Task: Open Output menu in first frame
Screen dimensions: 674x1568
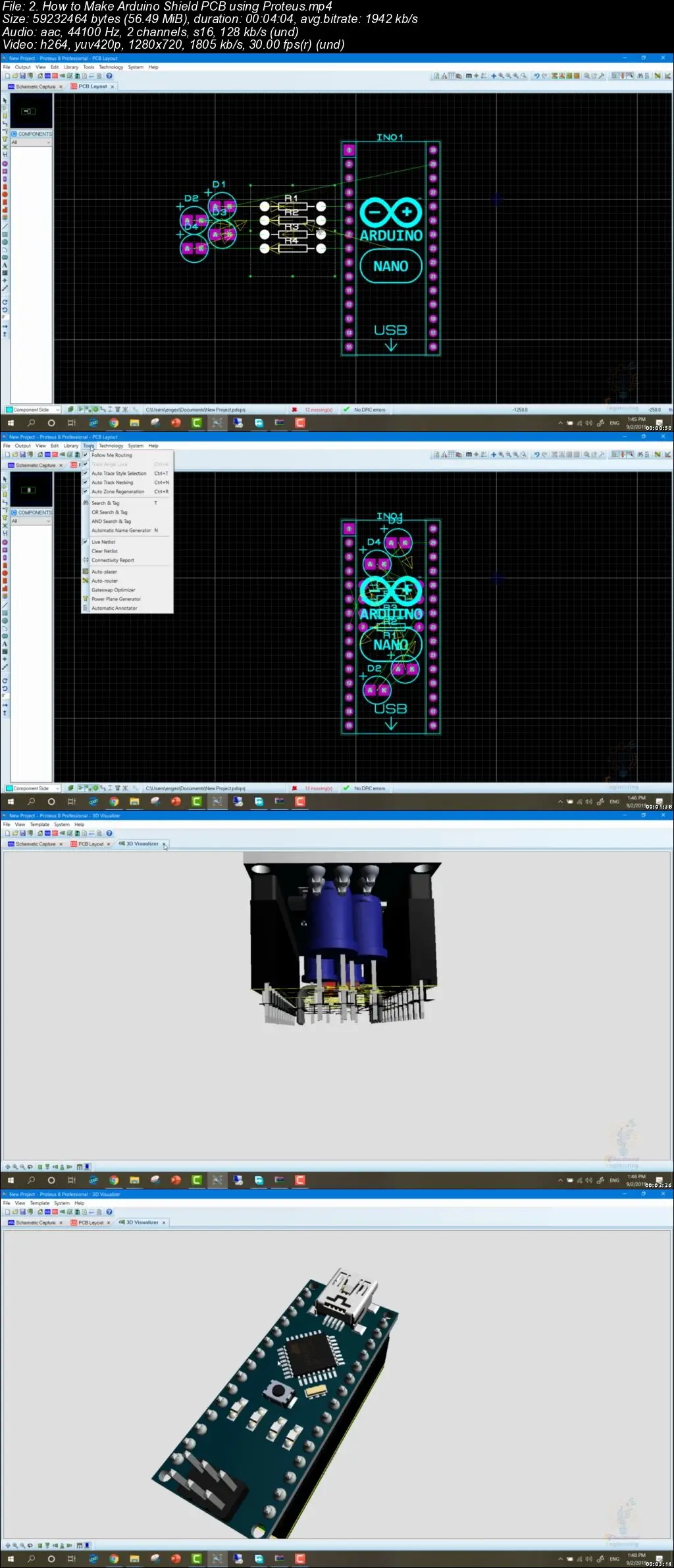Action: pos(22,67)
